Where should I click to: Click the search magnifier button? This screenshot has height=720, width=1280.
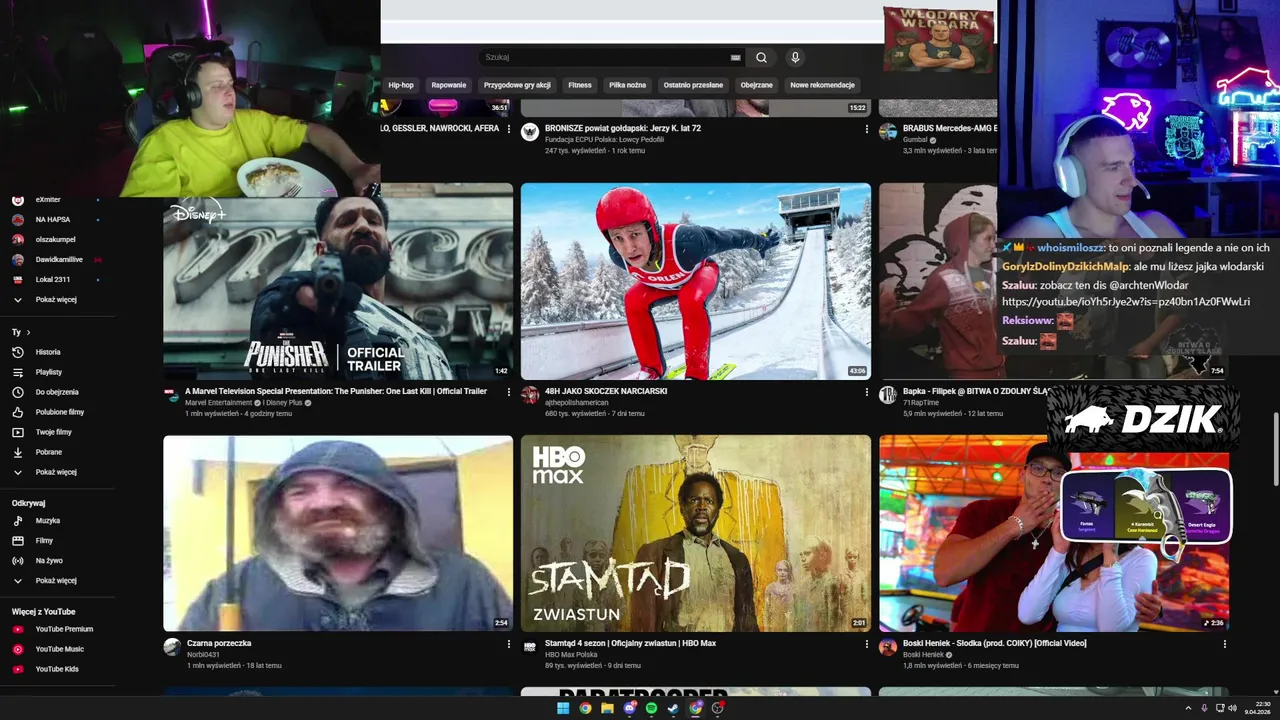(x=761, y=58)
